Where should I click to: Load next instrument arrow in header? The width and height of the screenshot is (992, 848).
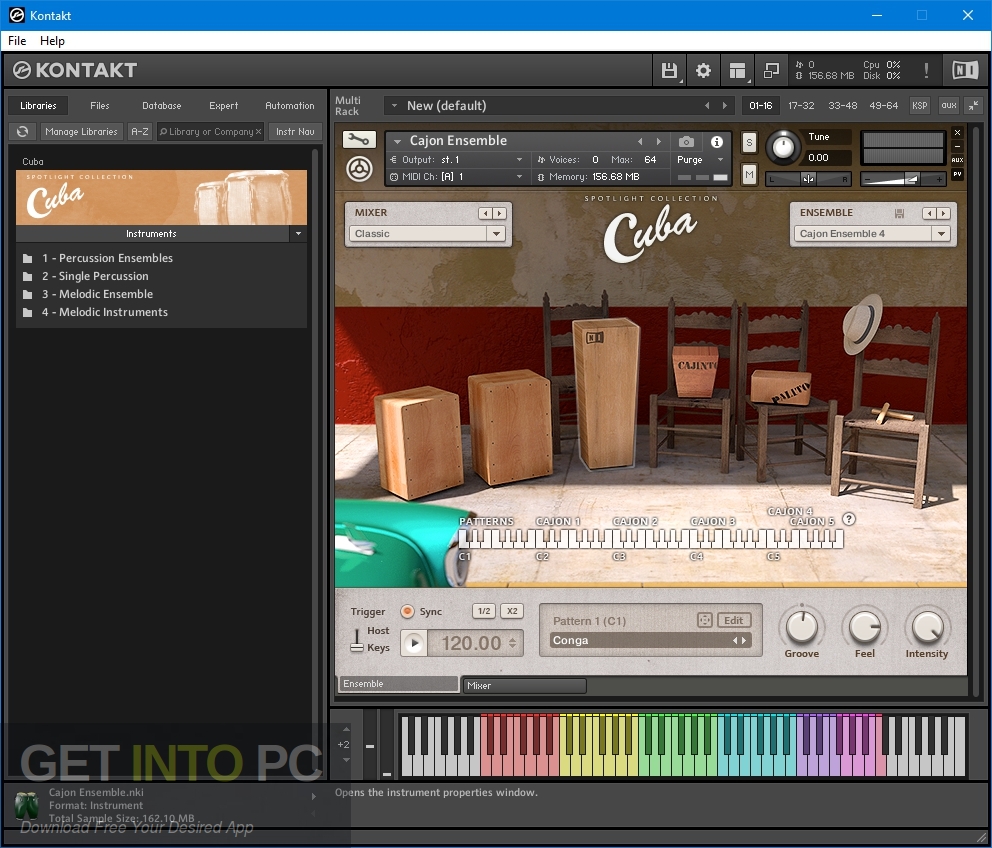point(659,141)
